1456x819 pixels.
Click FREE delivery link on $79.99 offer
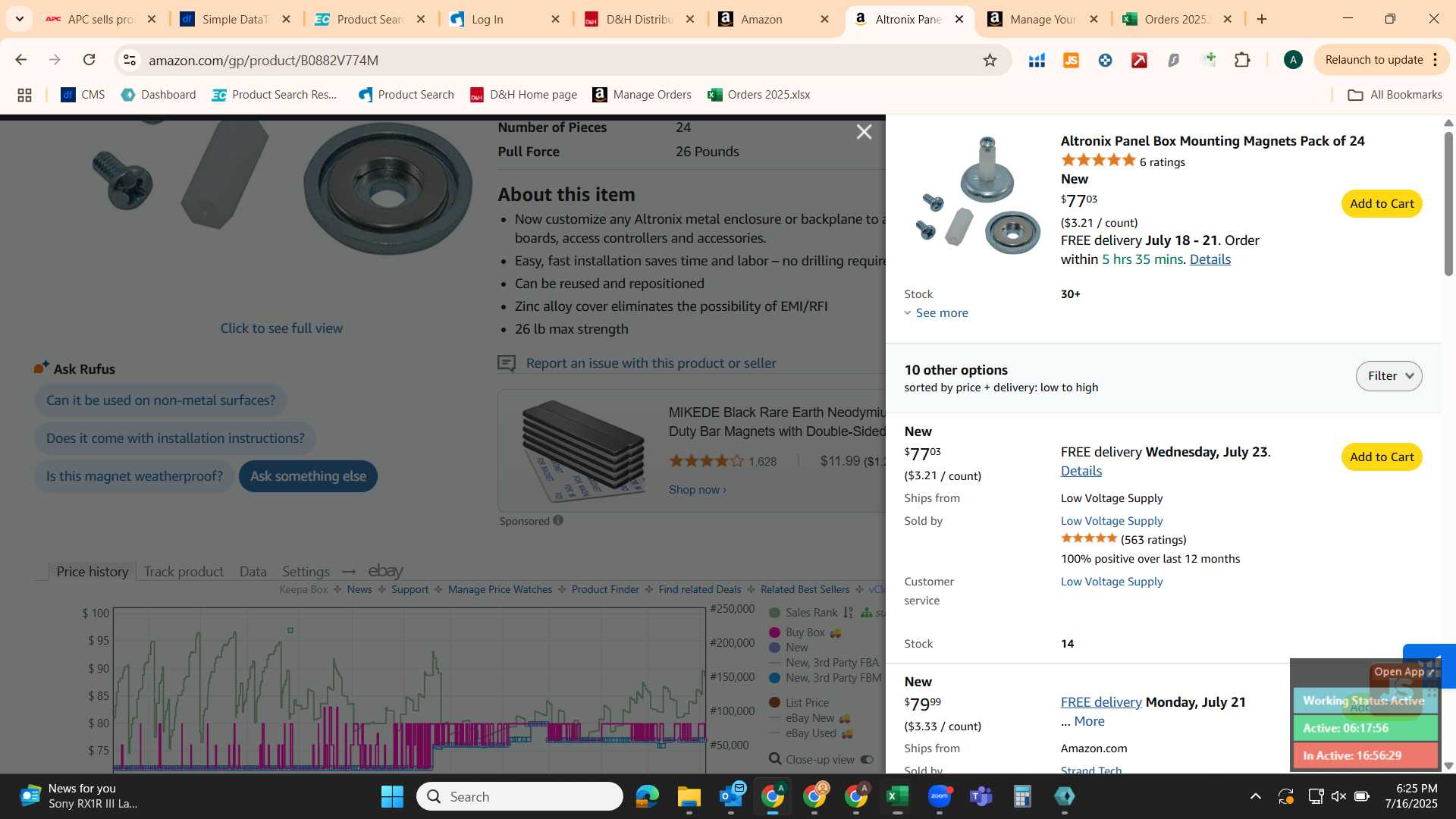pyautogui.click(x=1100, y=702)
